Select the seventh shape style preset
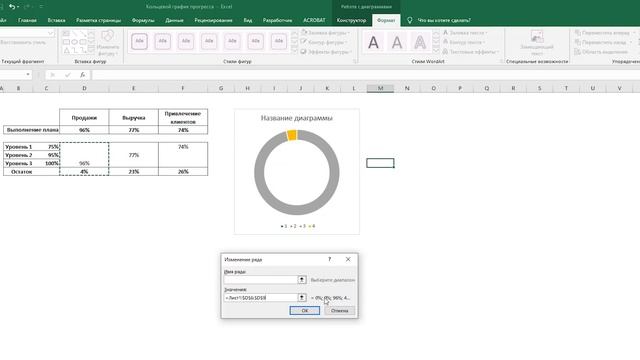Screen dimensions: 640x360 [279, 41]
